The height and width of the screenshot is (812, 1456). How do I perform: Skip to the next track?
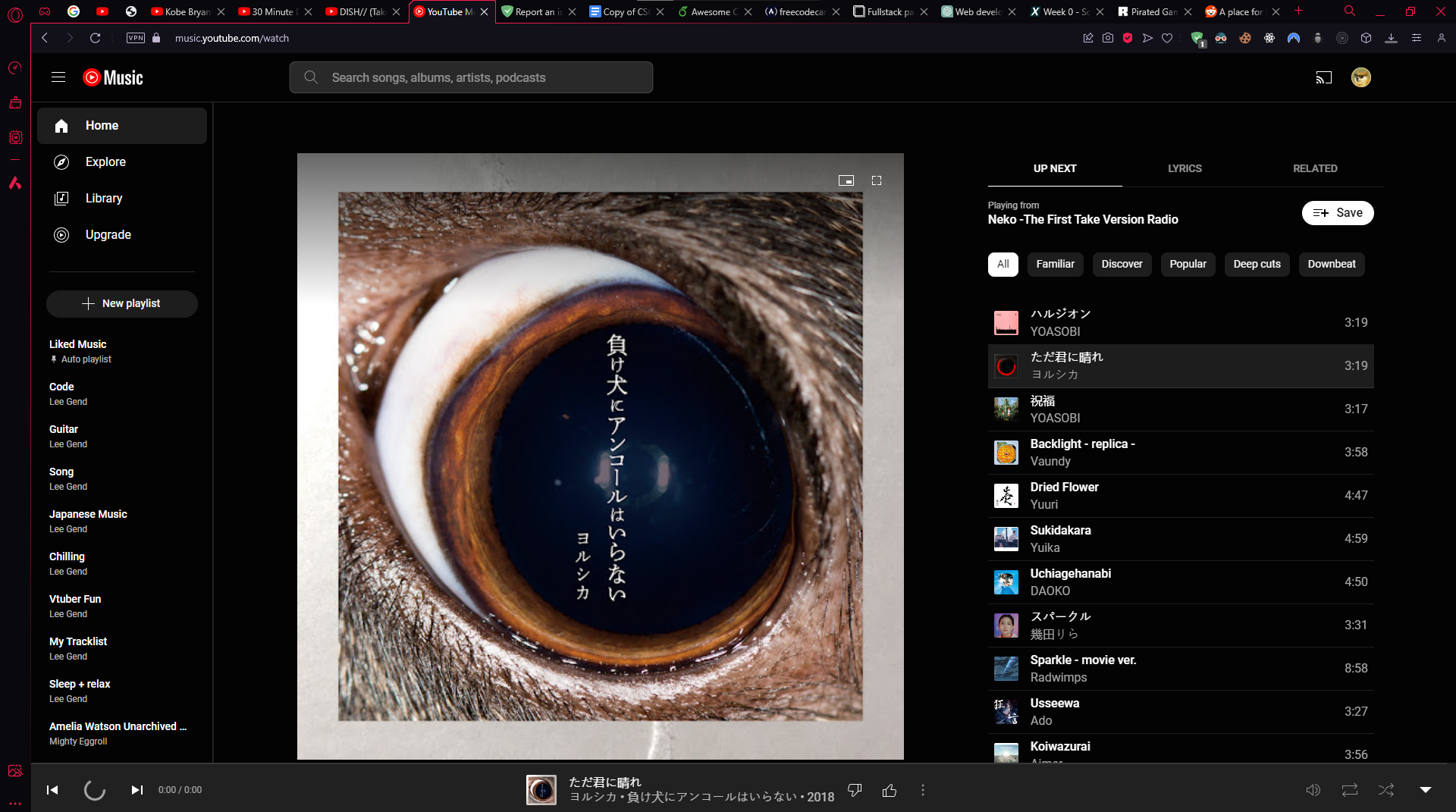pos(137,789)
